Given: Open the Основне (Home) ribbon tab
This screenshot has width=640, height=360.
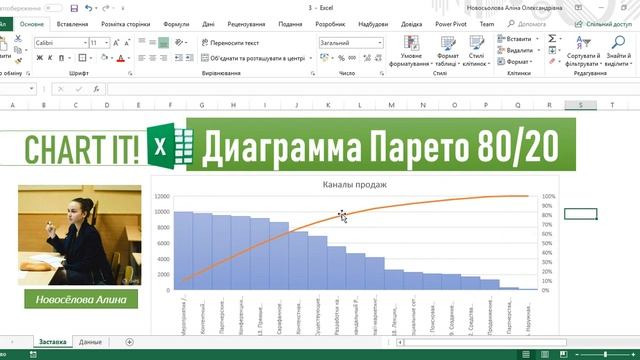Looking at the screenshot, I should point(31,24).
